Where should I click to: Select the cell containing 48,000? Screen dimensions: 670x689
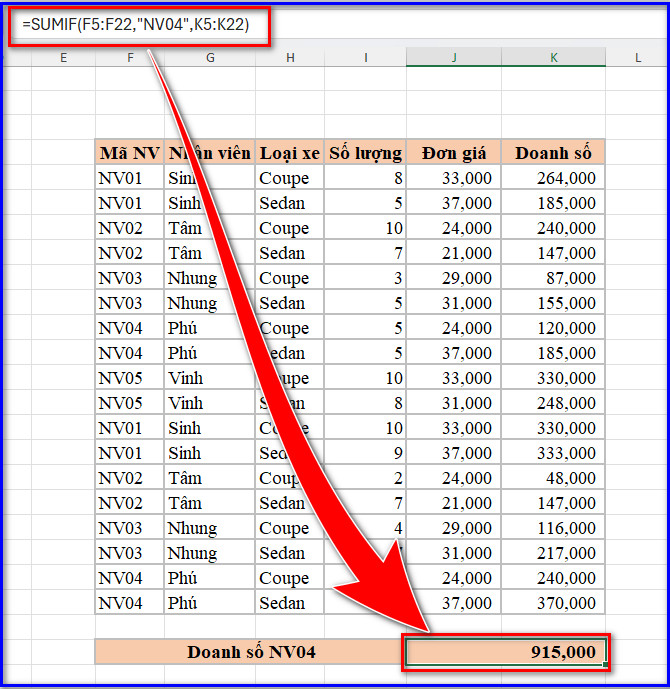[554, 478]
